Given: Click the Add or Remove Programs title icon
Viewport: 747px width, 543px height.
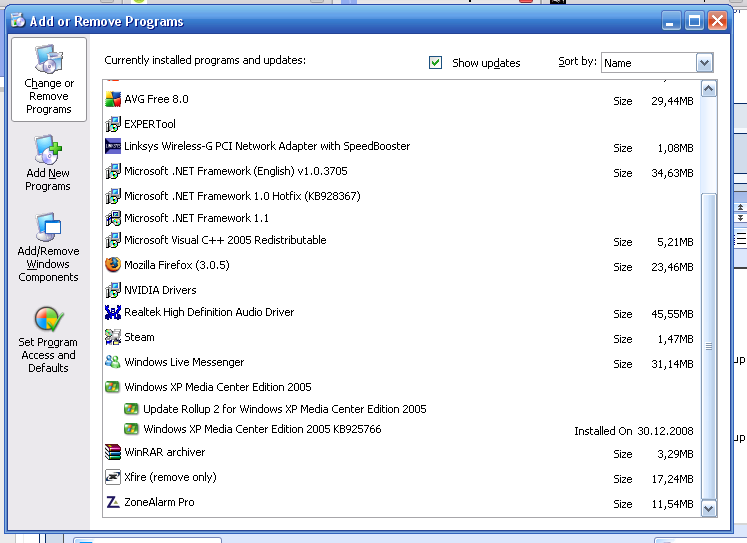Looking at the screenshot, I should click(x=18, y=20).
